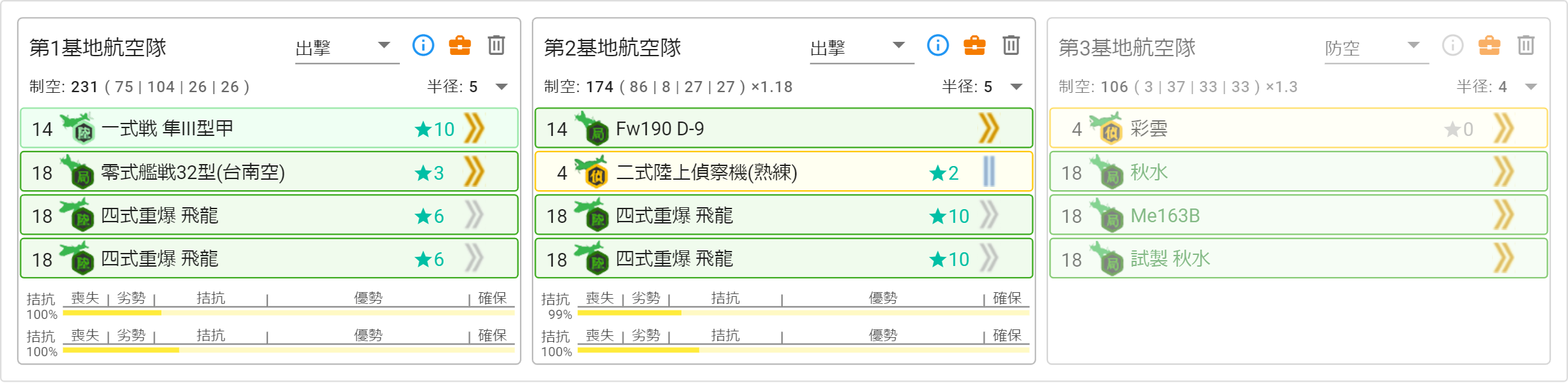This screenshot has width=1568, height=383.
Task: Click the blue proficiency bars for 二式陸上偵察機(熟練)
Action: [x=989, y=172]
